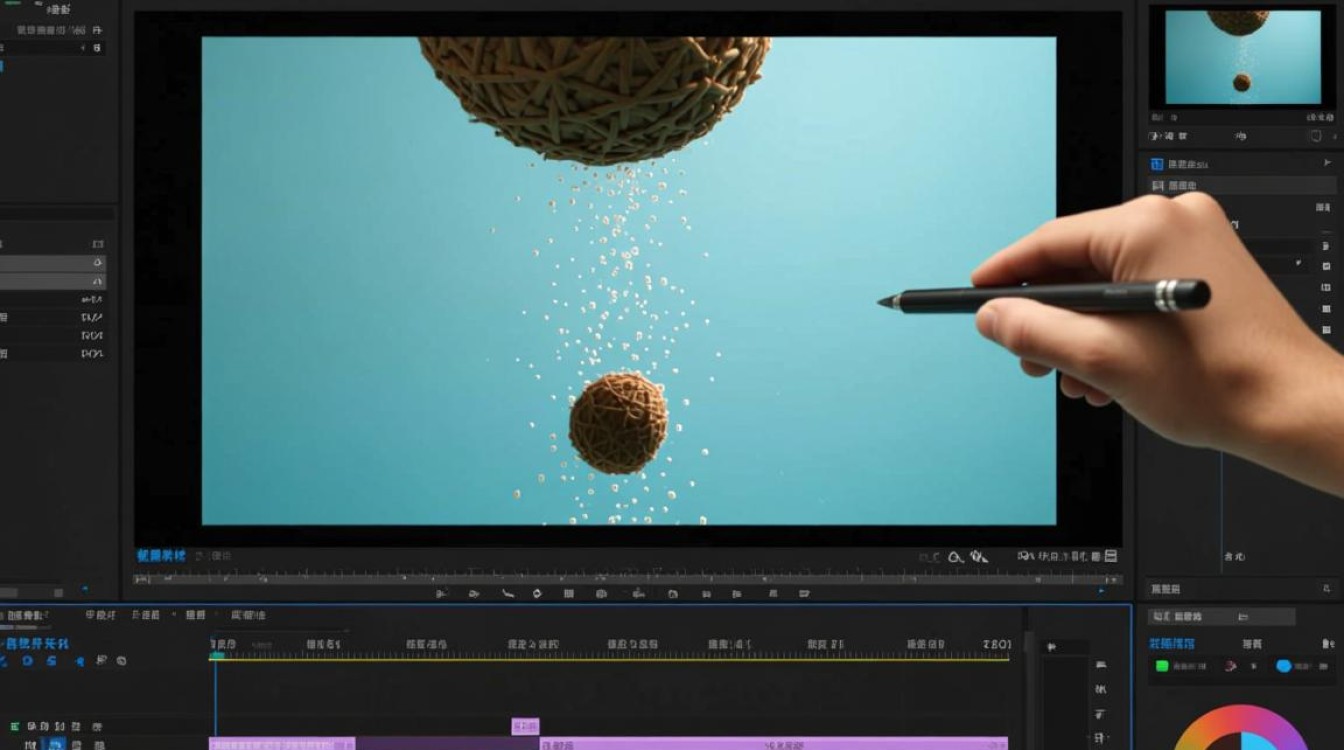Click the color wheel in the bottom-right panel
Screen dimensions: 1344x750
click(1242, 728)
